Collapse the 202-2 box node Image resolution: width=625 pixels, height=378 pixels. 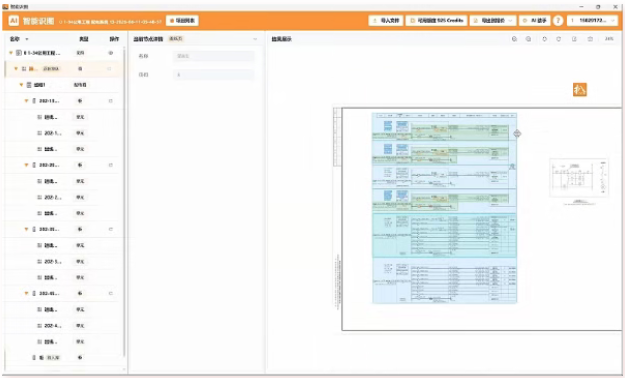26,165
